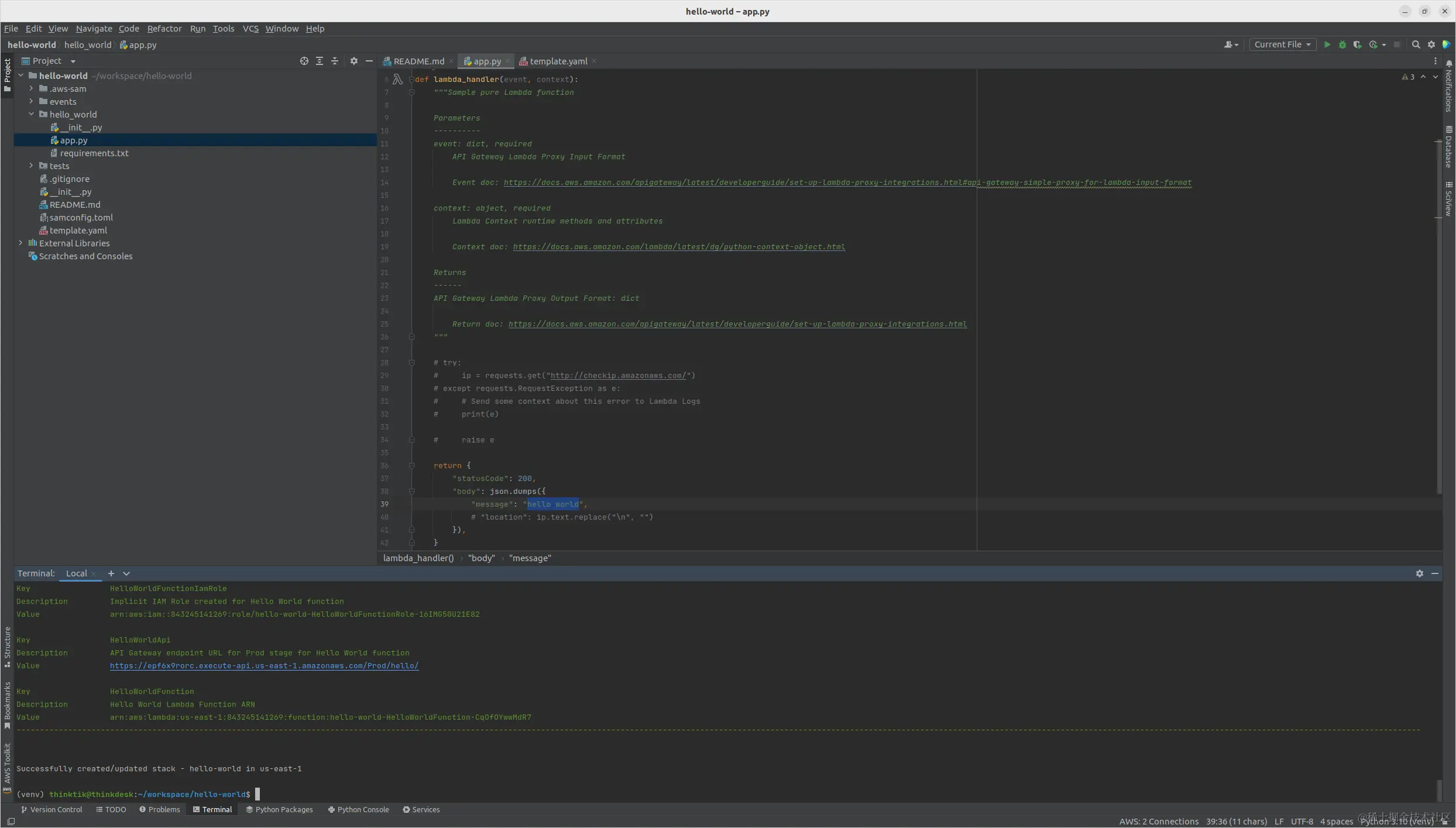This screenshot has height=828, width=1456.
Task: Click the Debug bug icon
Action: point(1342,44)
